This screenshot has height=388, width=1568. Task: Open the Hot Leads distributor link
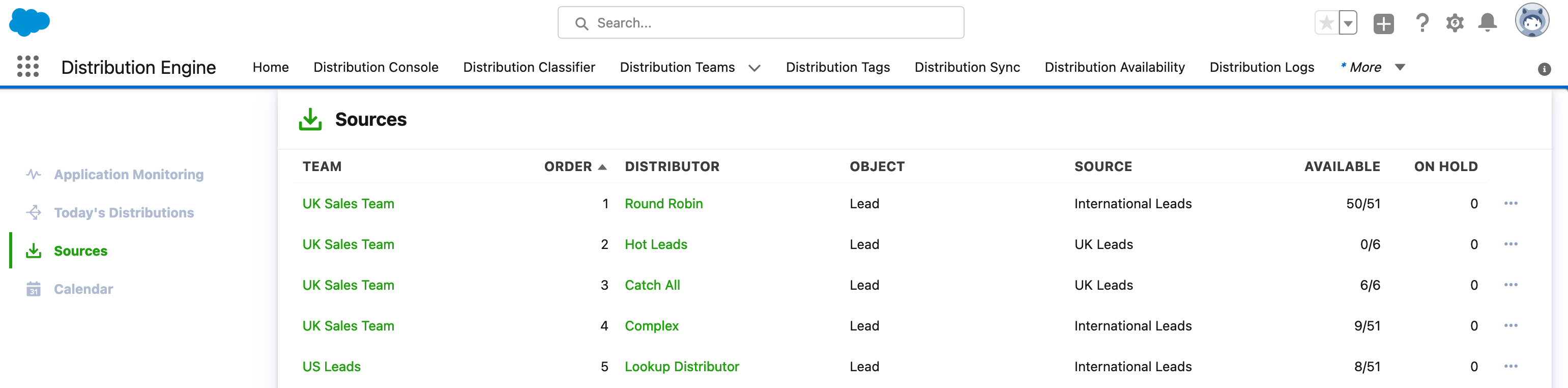[656, 244]
